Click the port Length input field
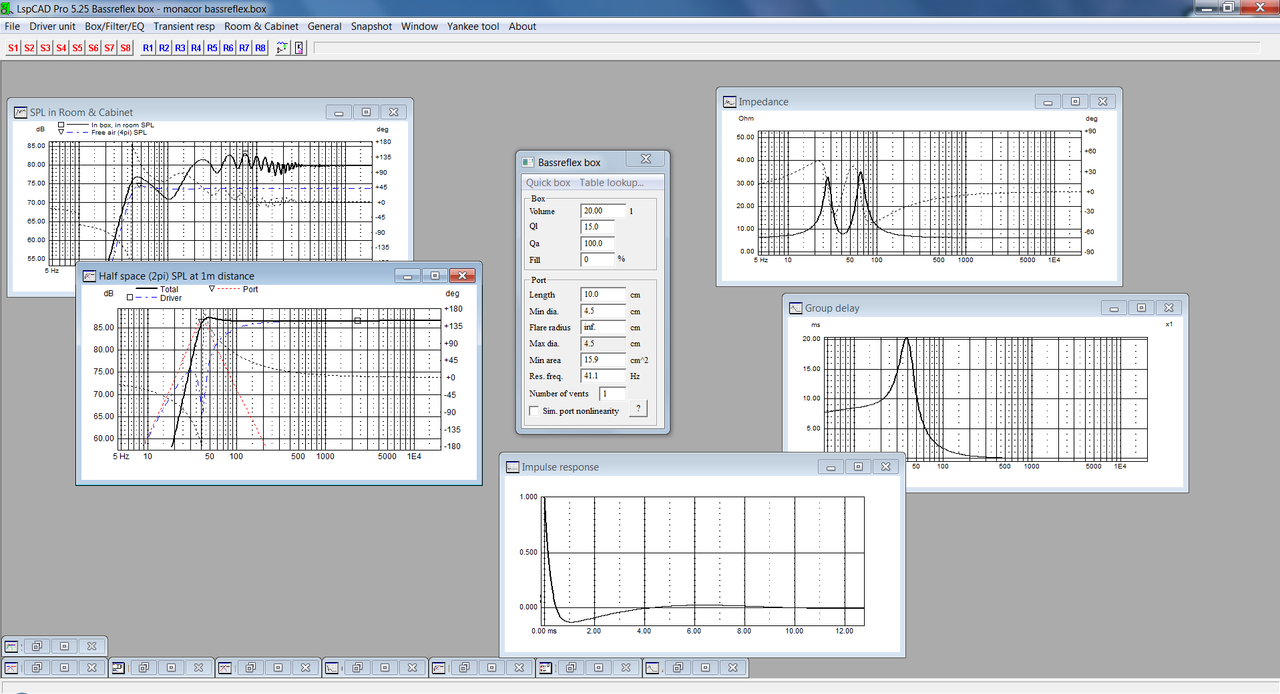Viewport: 1280px width, 694px height. tap(603, 294)
